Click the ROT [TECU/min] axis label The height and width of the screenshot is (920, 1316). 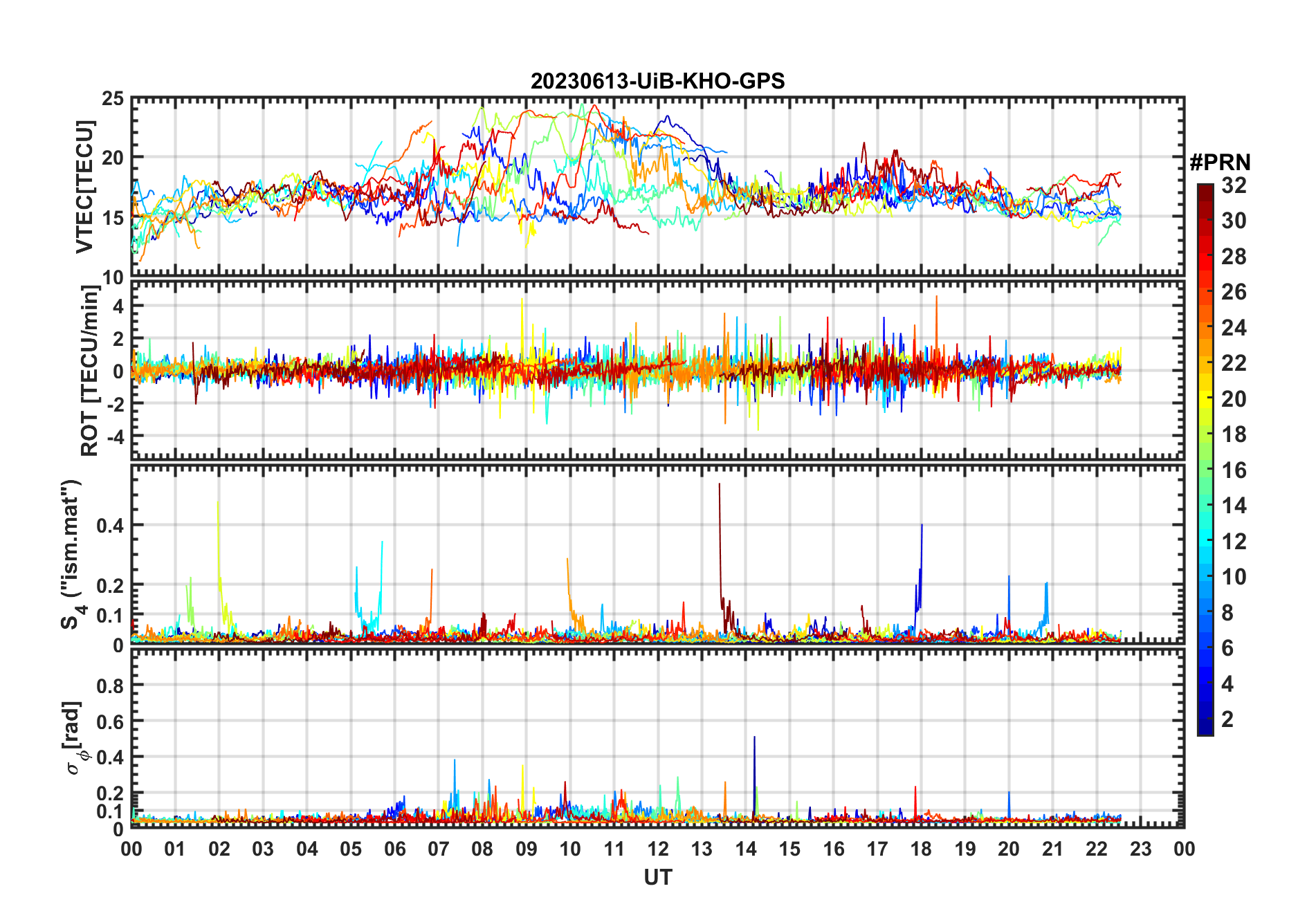tap(90, 371)
